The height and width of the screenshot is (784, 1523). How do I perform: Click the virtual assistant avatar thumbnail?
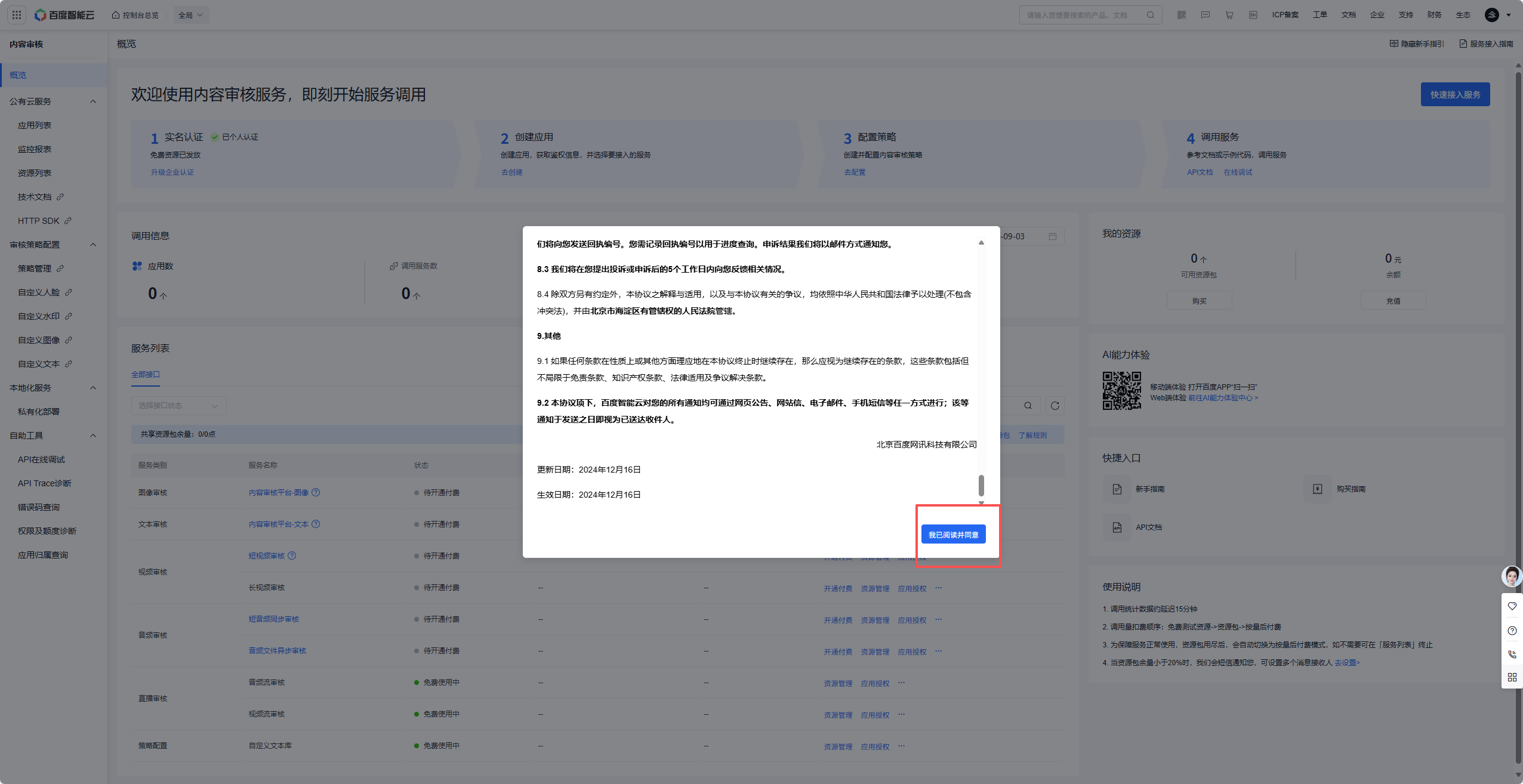click(x=1512, y=576)
